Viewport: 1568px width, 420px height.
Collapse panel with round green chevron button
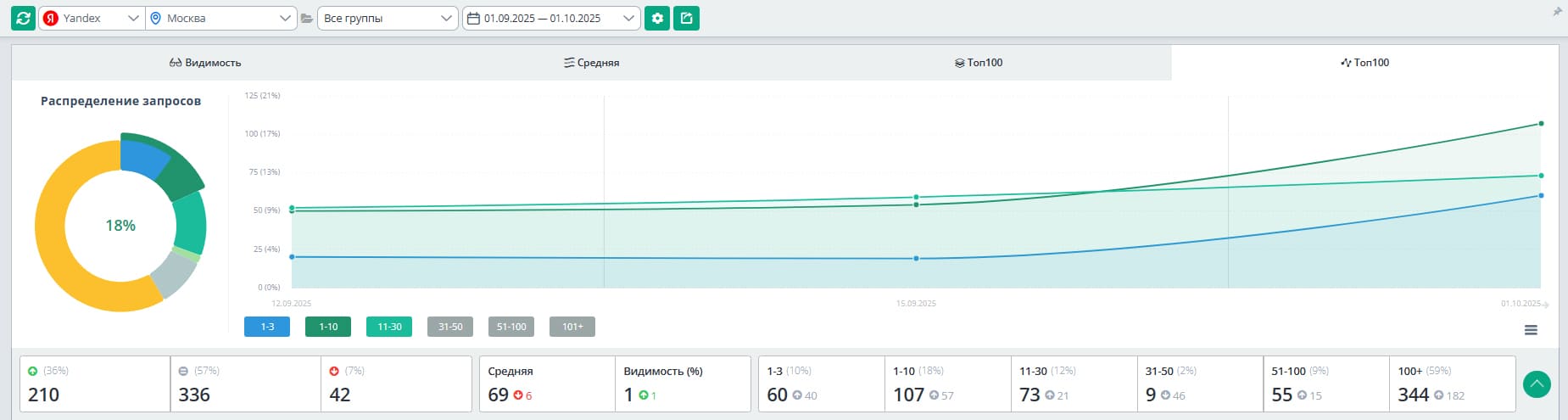(1537, 384)
